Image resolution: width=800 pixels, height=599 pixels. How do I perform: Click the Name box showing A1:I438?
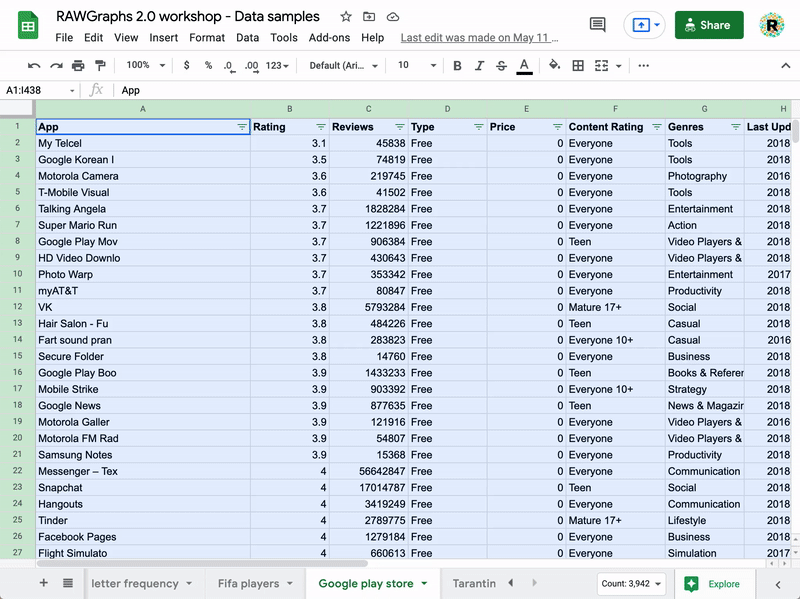pyautogui.click(x=37, y=90)
